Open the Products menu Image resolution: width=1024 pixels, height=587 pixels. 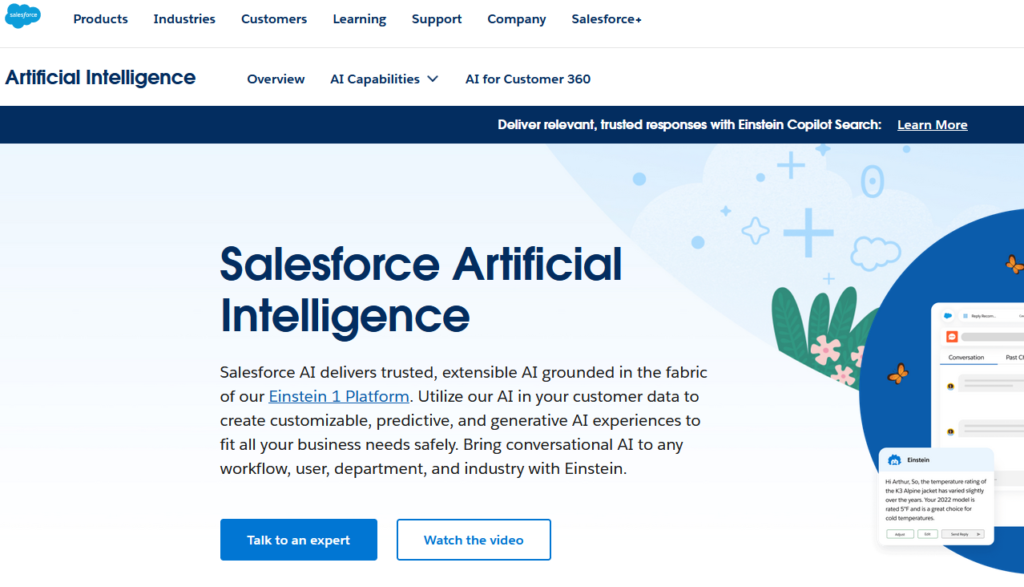[x=100, y=19]
